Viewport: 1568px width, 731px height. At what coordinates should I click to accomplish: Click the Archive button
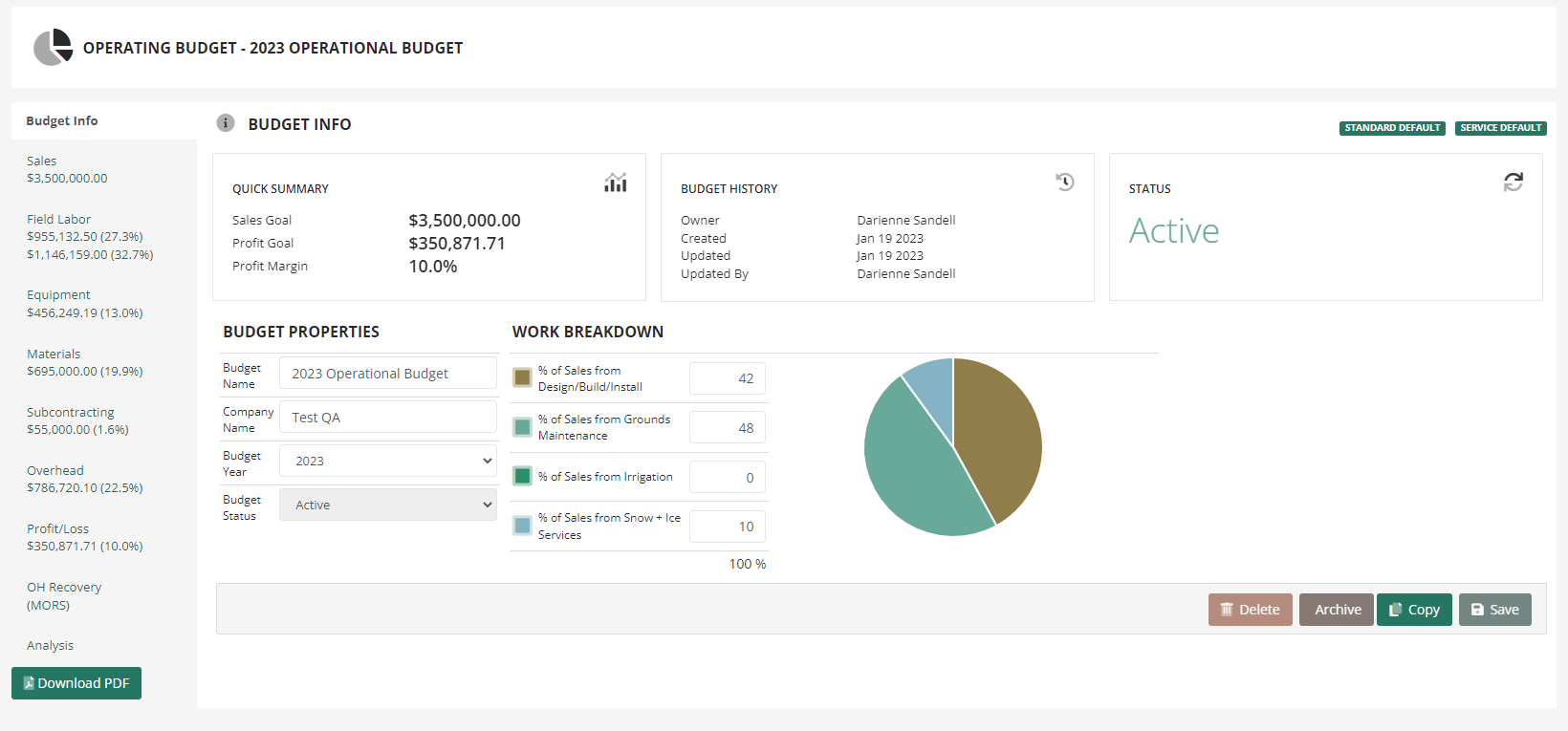(1337, 610)
